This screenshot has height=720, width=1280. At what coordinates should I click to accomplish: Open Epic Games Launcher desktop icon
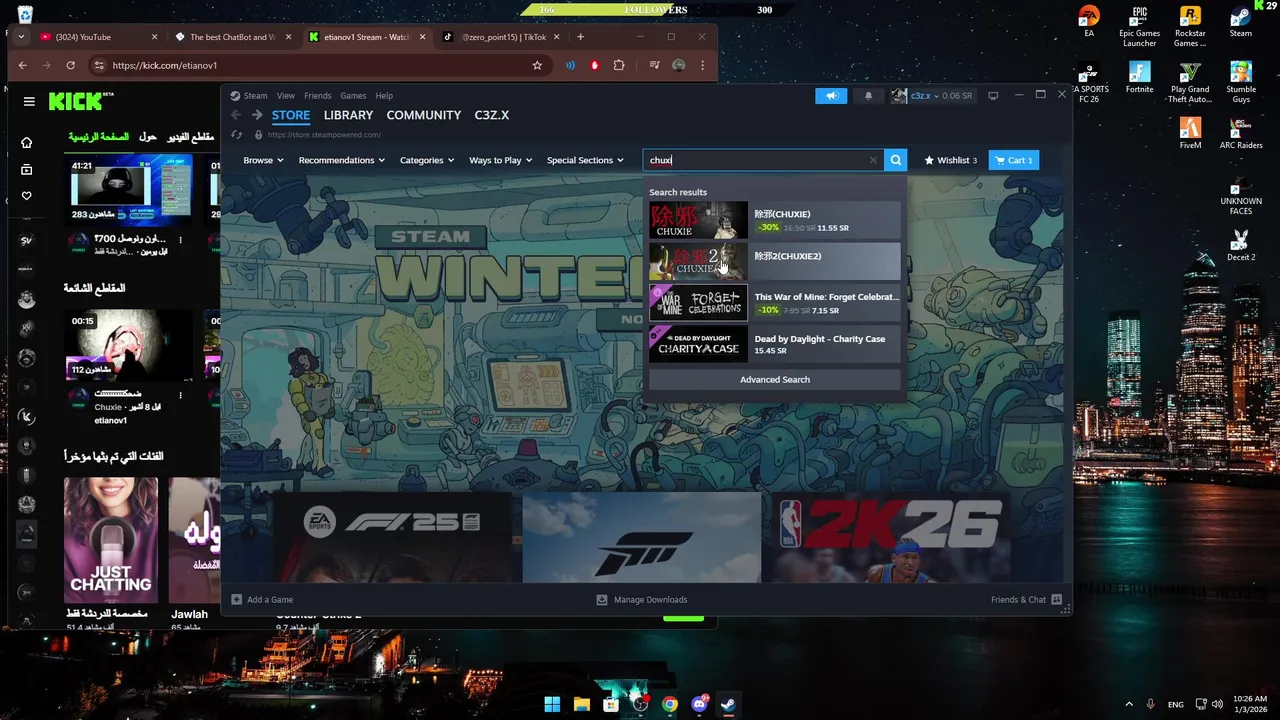(x=1139, y=26)
